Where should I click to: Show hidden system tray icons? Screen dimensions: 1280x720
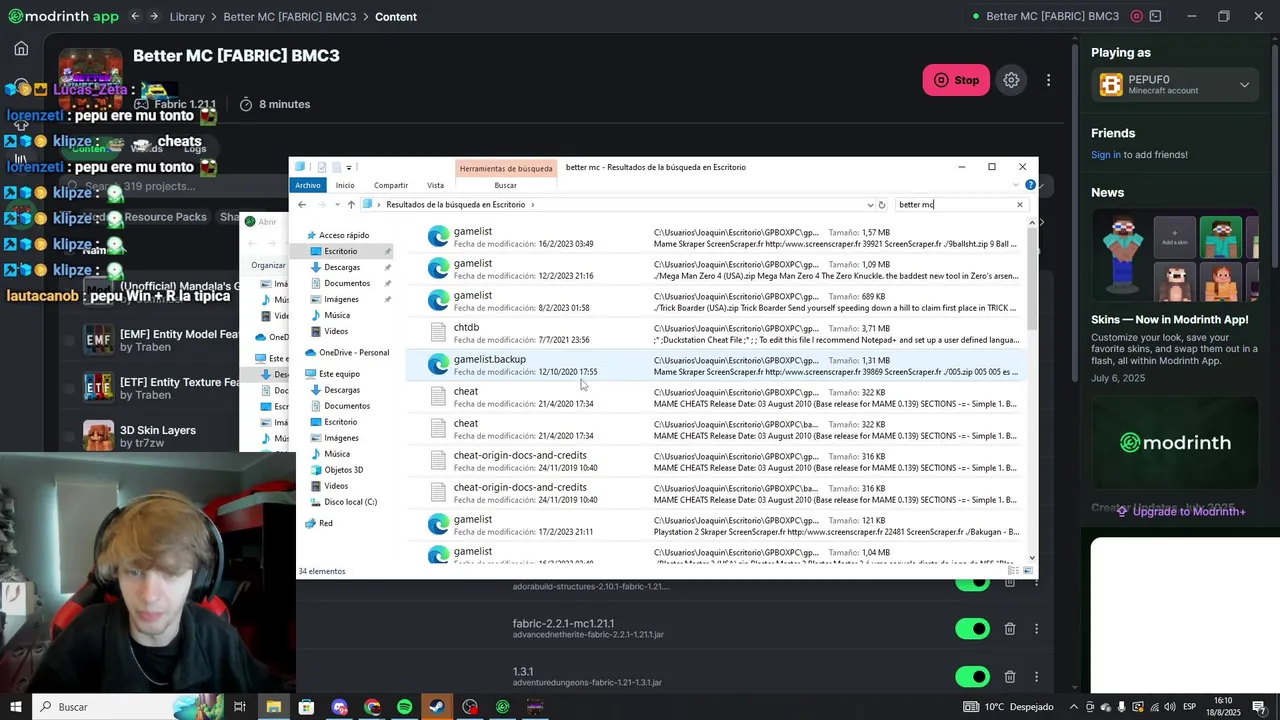[x=1075, y=707]
